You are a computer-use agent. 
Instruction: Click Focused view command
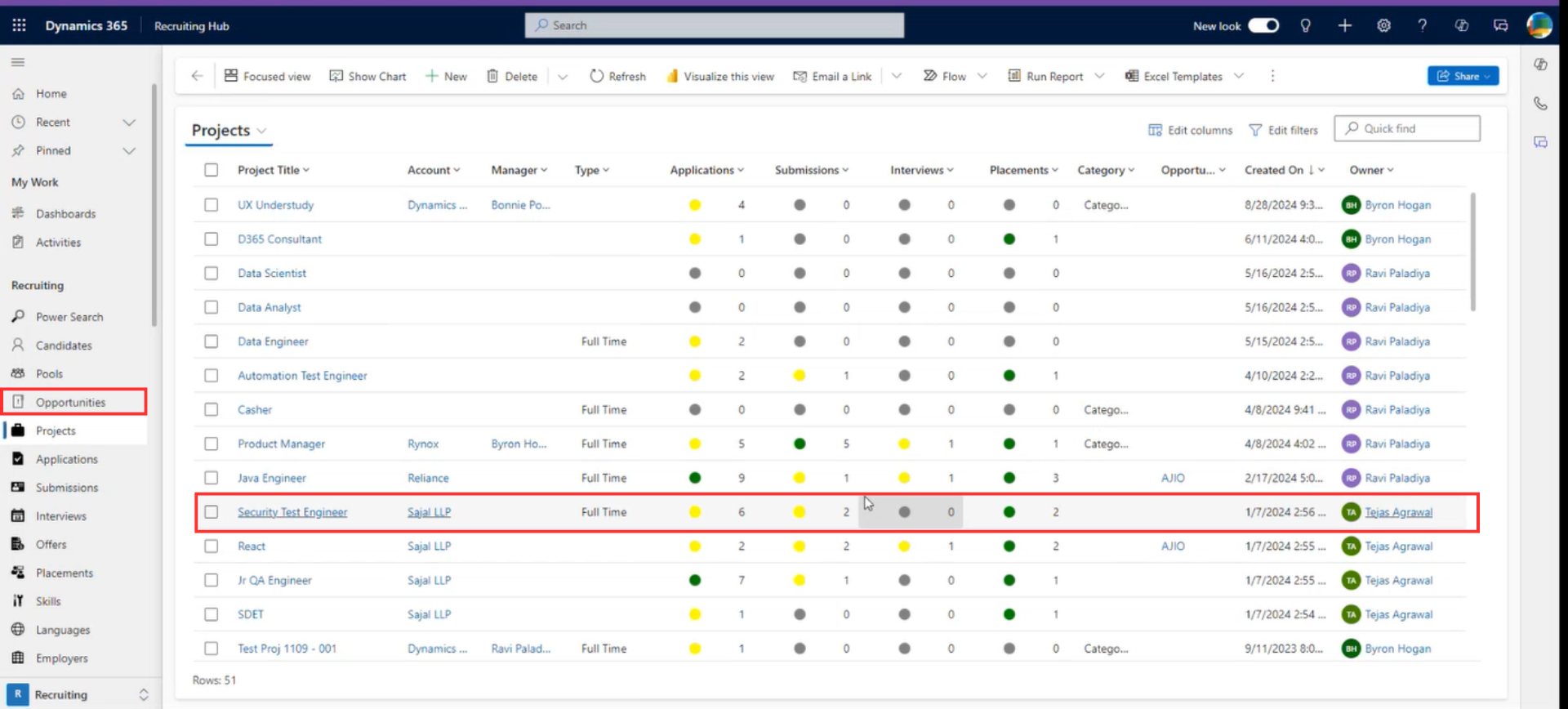point(267,76)
